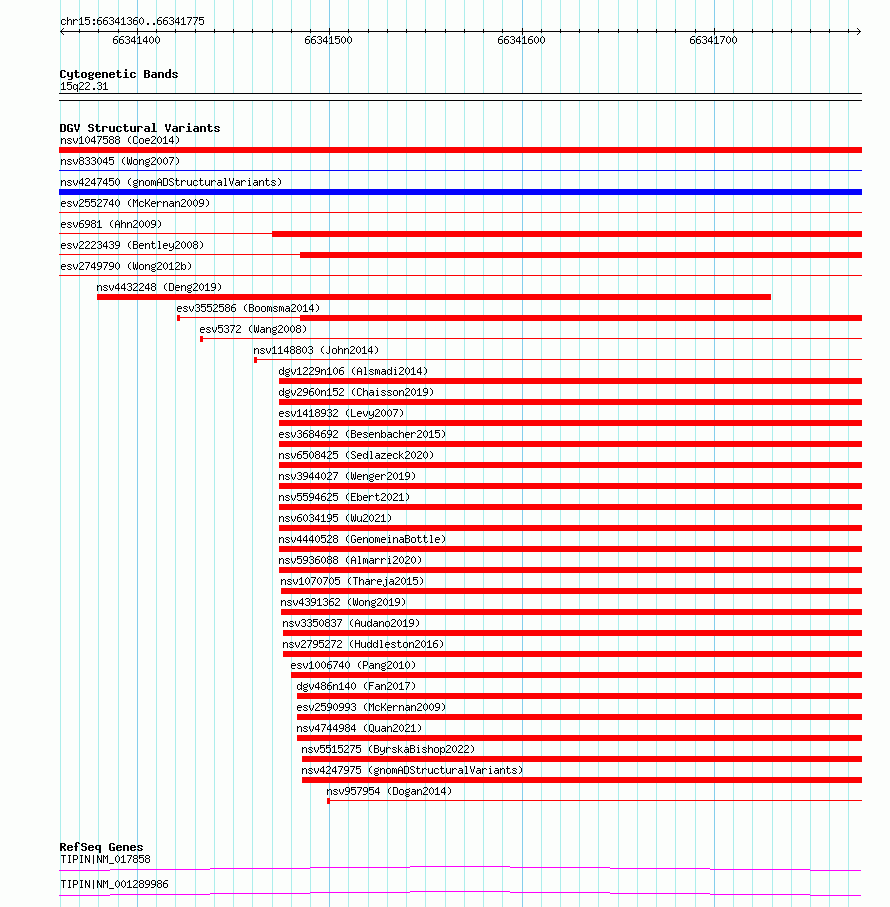Image resolution: width=890 pixels, height=907 pixels.
Task: Open the nsv833045 (Wong2007) variant label
Action: [x=120, y=161]
